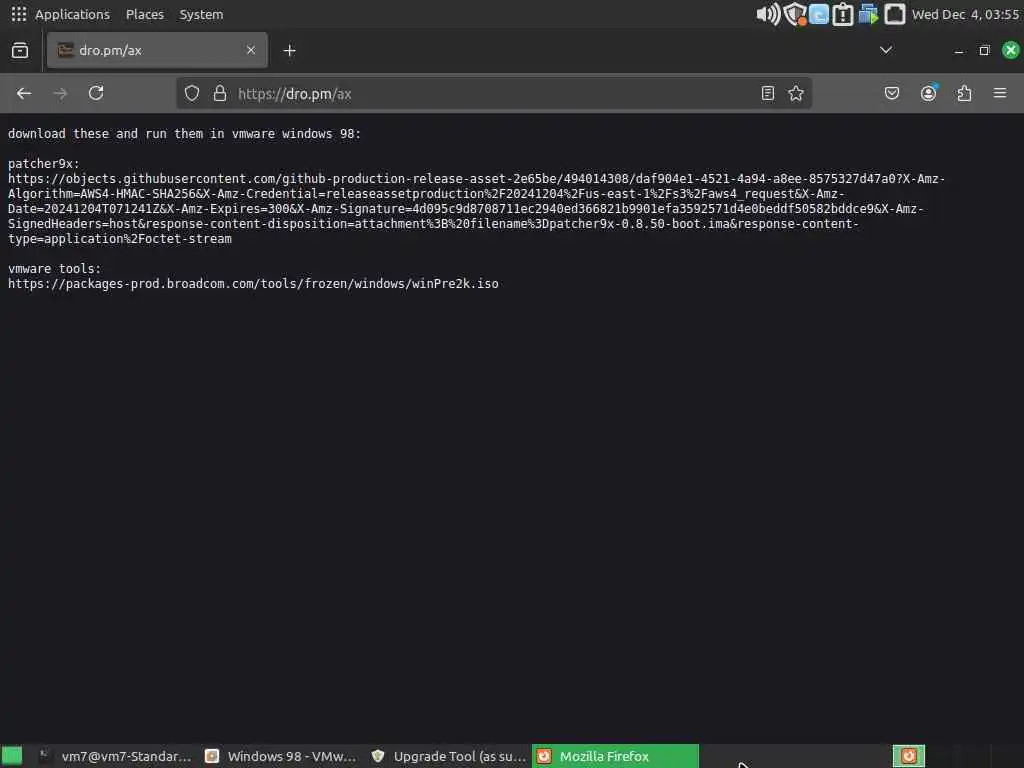This screenshot has height=768, width=1024.
Task: Click the workspace switcher Firefox thumbnail
Action: (908, 756)
